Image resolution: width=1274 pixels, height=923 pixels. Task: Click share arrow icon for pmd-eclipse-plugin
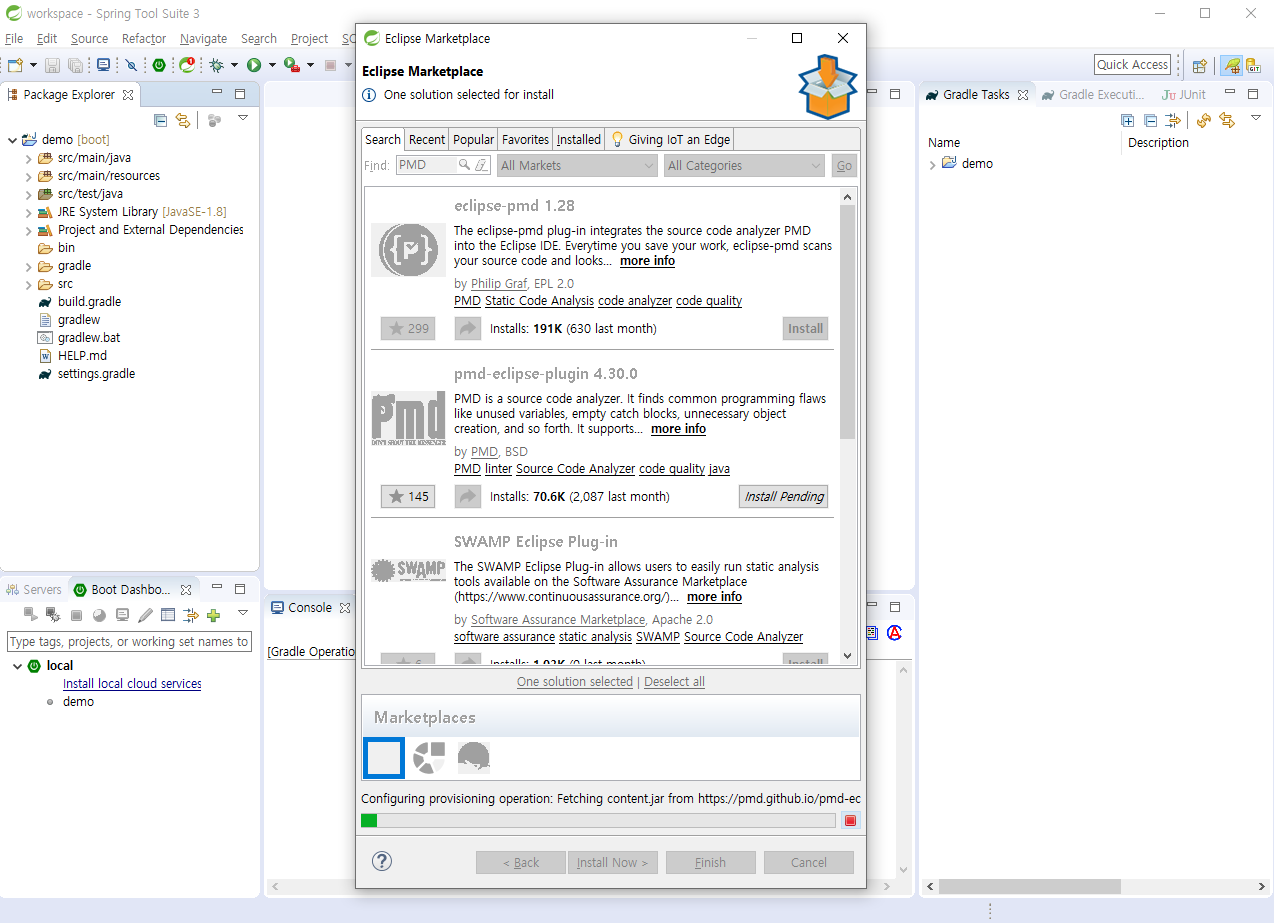pos(468,496)
